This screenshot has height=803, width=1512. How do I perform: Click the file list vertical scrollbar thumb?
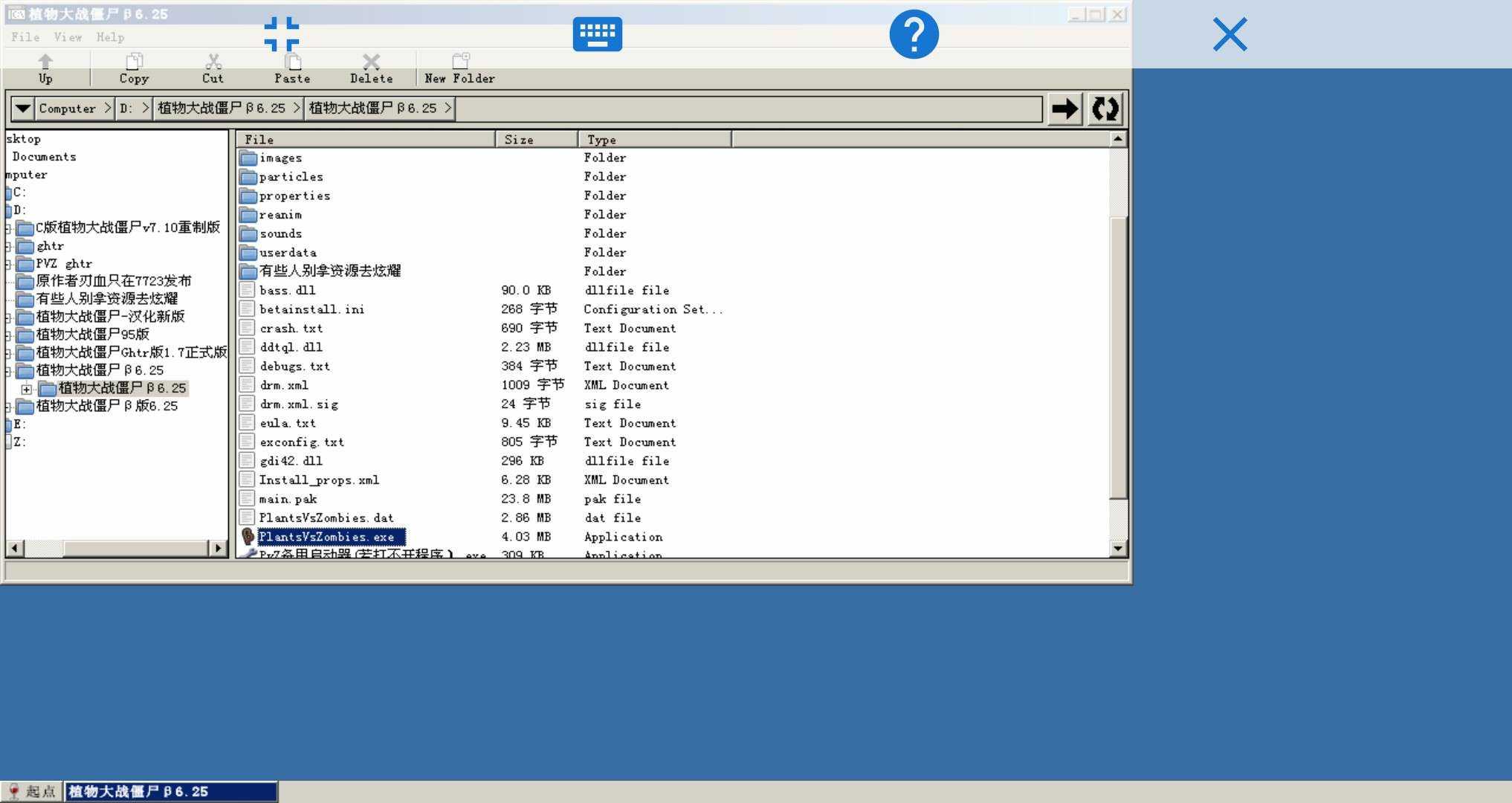tap(1117, 357)
